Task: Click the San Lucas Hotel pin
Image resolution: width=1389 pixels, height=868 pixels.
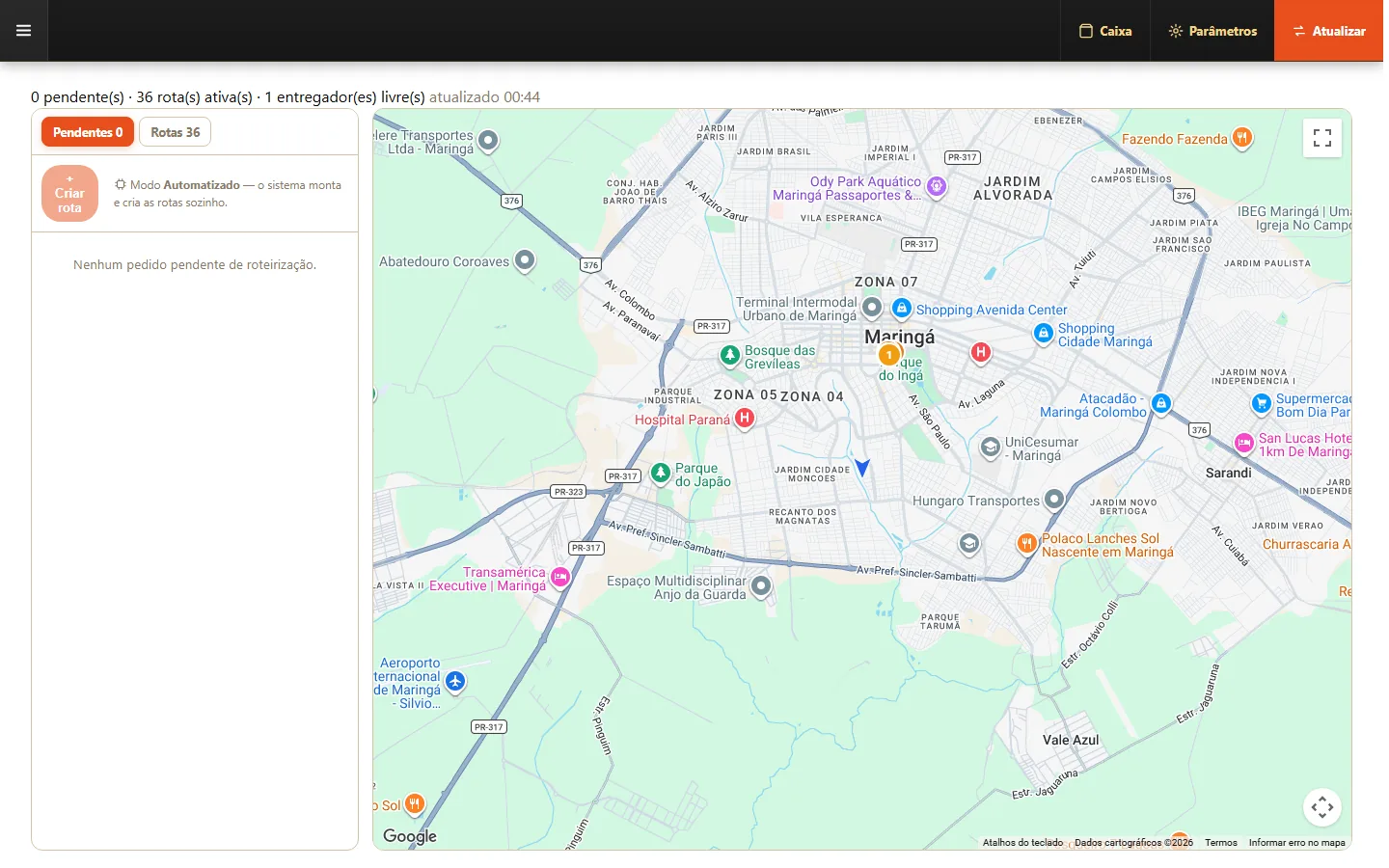Action: click(1244, 444)
